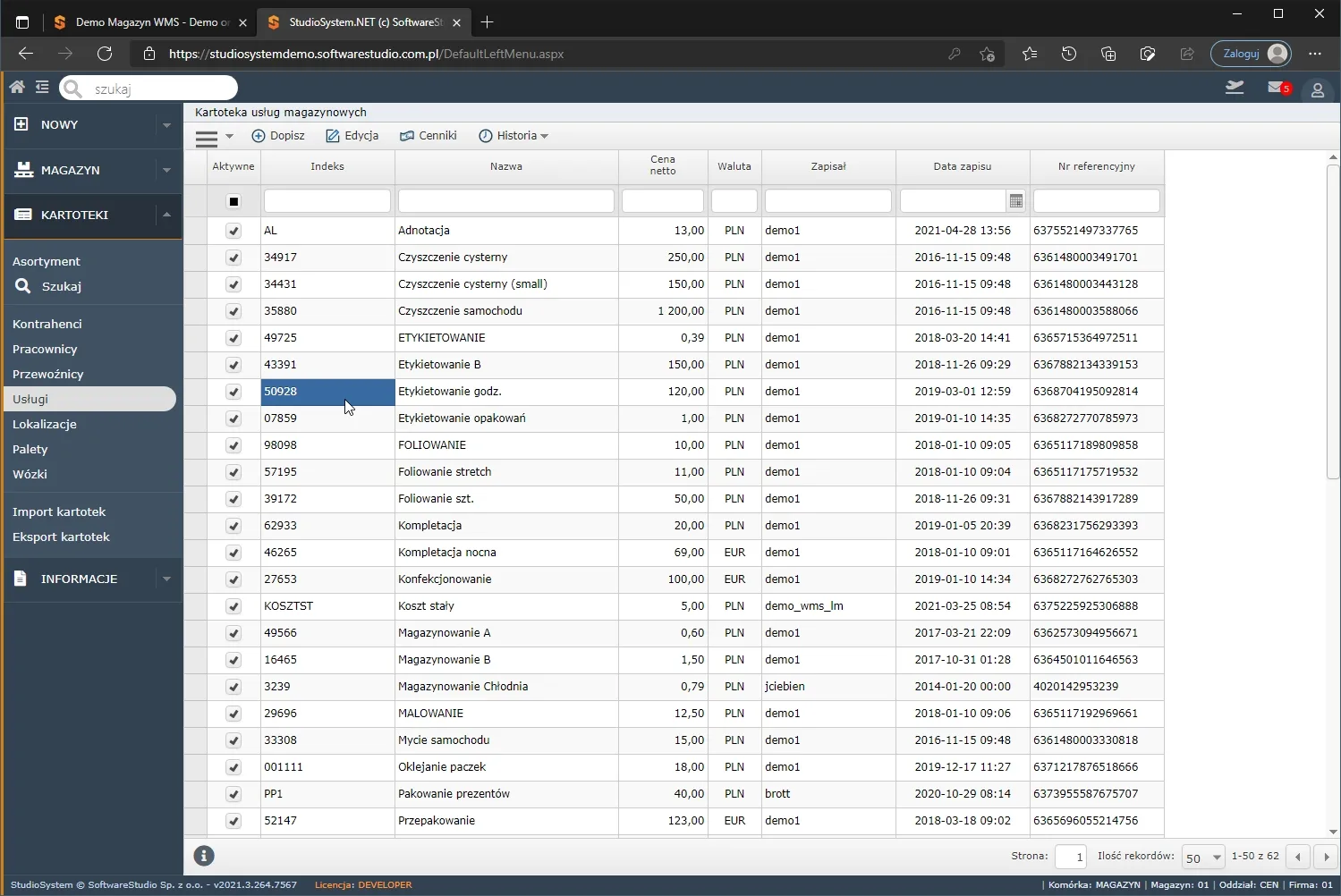Open Kontrahenci in the sidebar
This screenshot has width=1341, height=896.
click(47, 324)
